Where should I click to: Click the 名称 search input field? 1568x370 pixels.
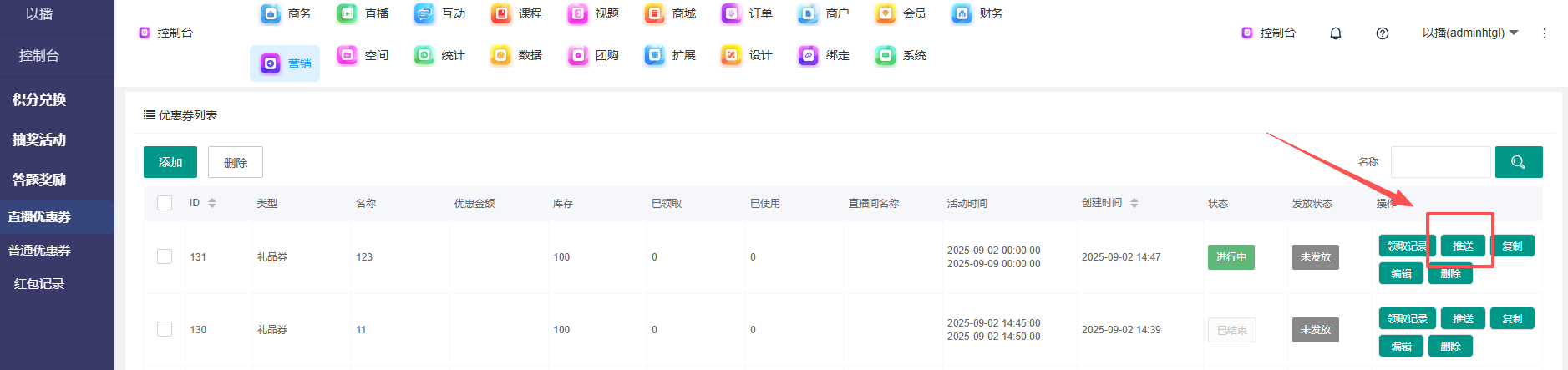pos(1439,162)
